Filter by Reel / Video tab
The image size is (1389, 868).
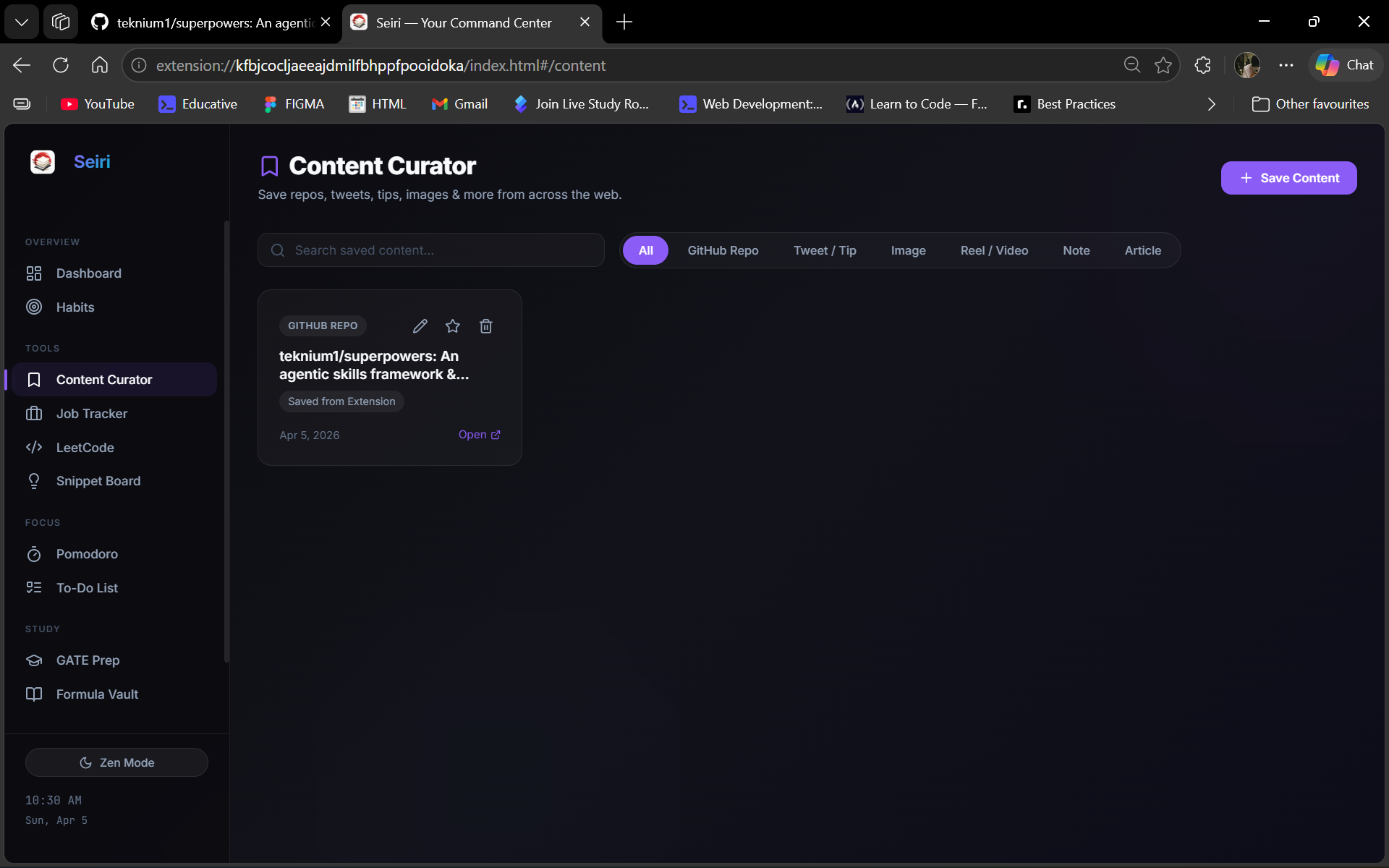click(994, 250)
